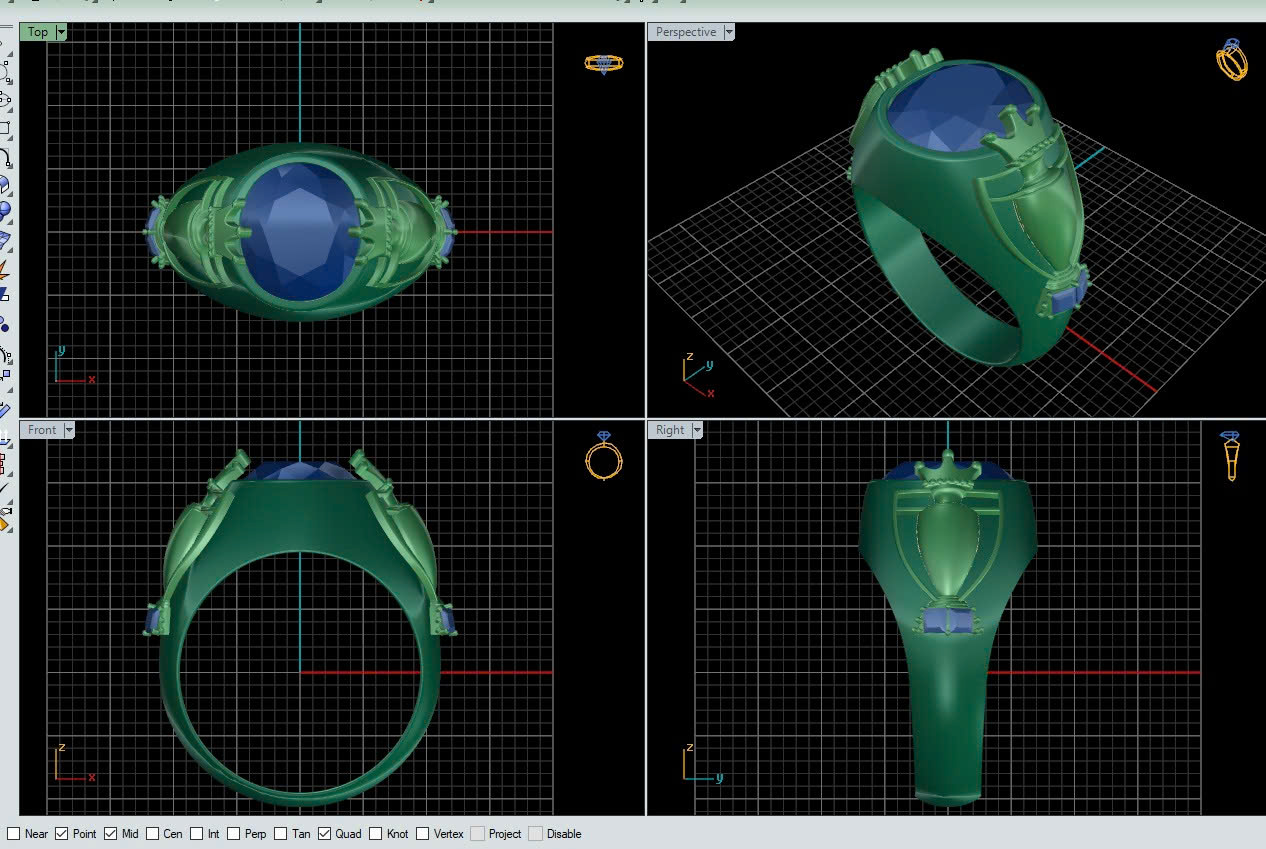
Task: Select the Sphere solid tool in left toolbar
Action: [4, 210]
